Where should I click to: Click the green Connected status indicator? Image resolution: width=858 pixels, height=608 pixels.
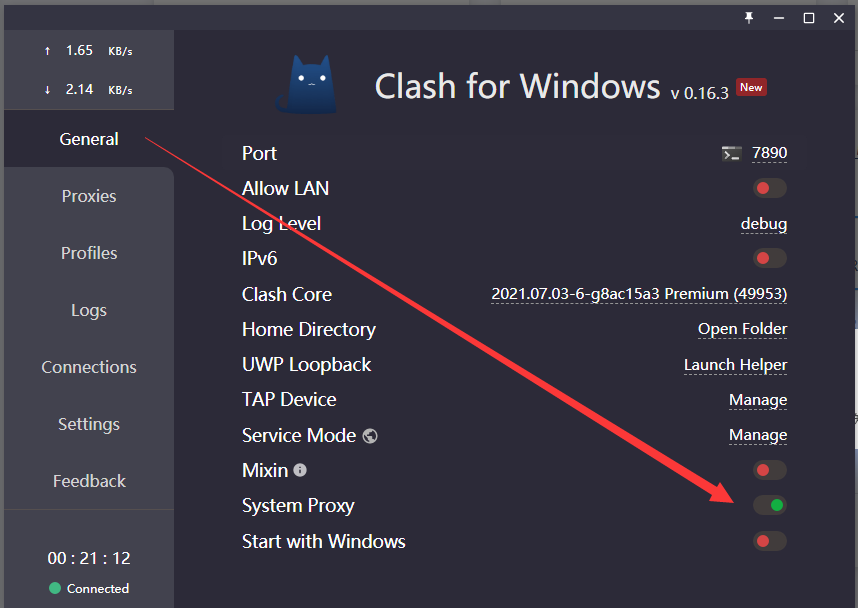(x=55, y=588)
